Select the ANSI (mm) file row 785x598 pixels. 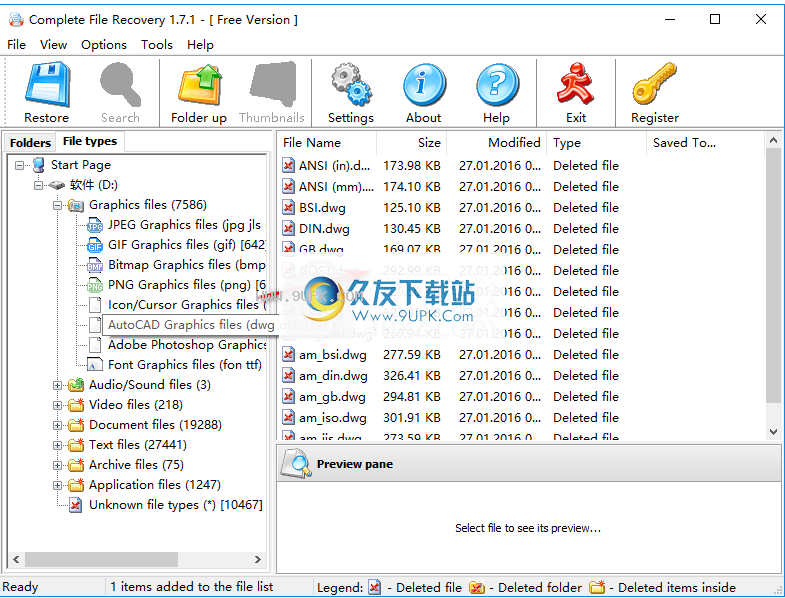pos(450,186)
